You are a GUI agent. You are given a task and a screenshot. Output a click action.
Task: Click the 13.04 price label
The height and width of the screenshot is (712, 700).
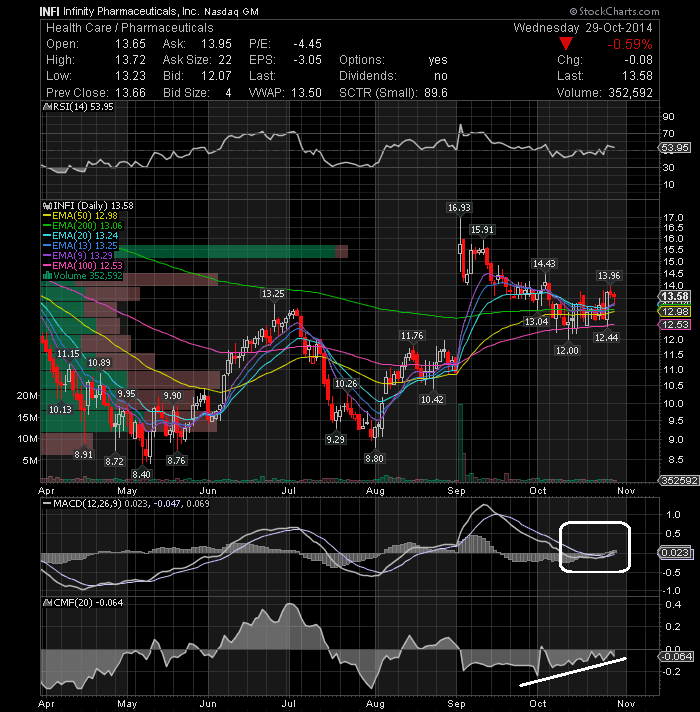pyautogui.click(x=536, y=321)
